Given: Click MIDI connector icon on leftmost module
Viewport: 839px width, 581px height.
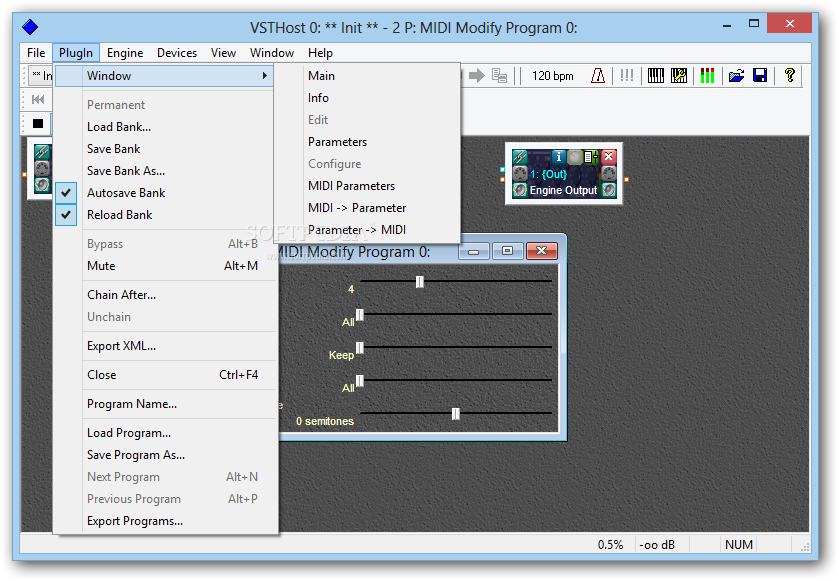Looking at the screenshot, I should (42, 169).
